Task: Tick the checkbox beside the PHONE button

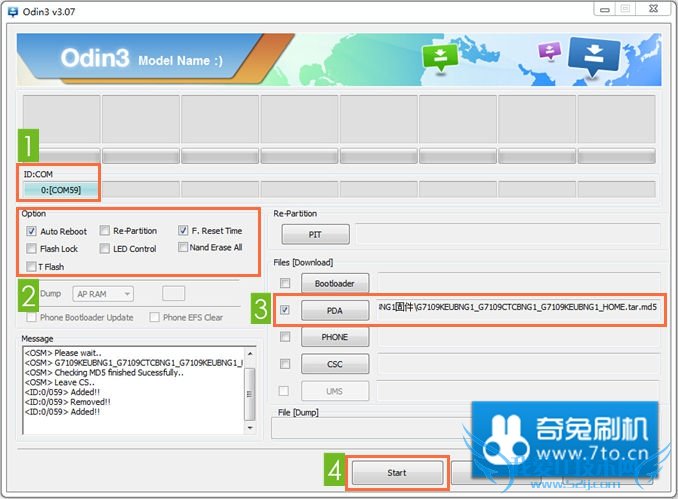Action: coord(285,337)
